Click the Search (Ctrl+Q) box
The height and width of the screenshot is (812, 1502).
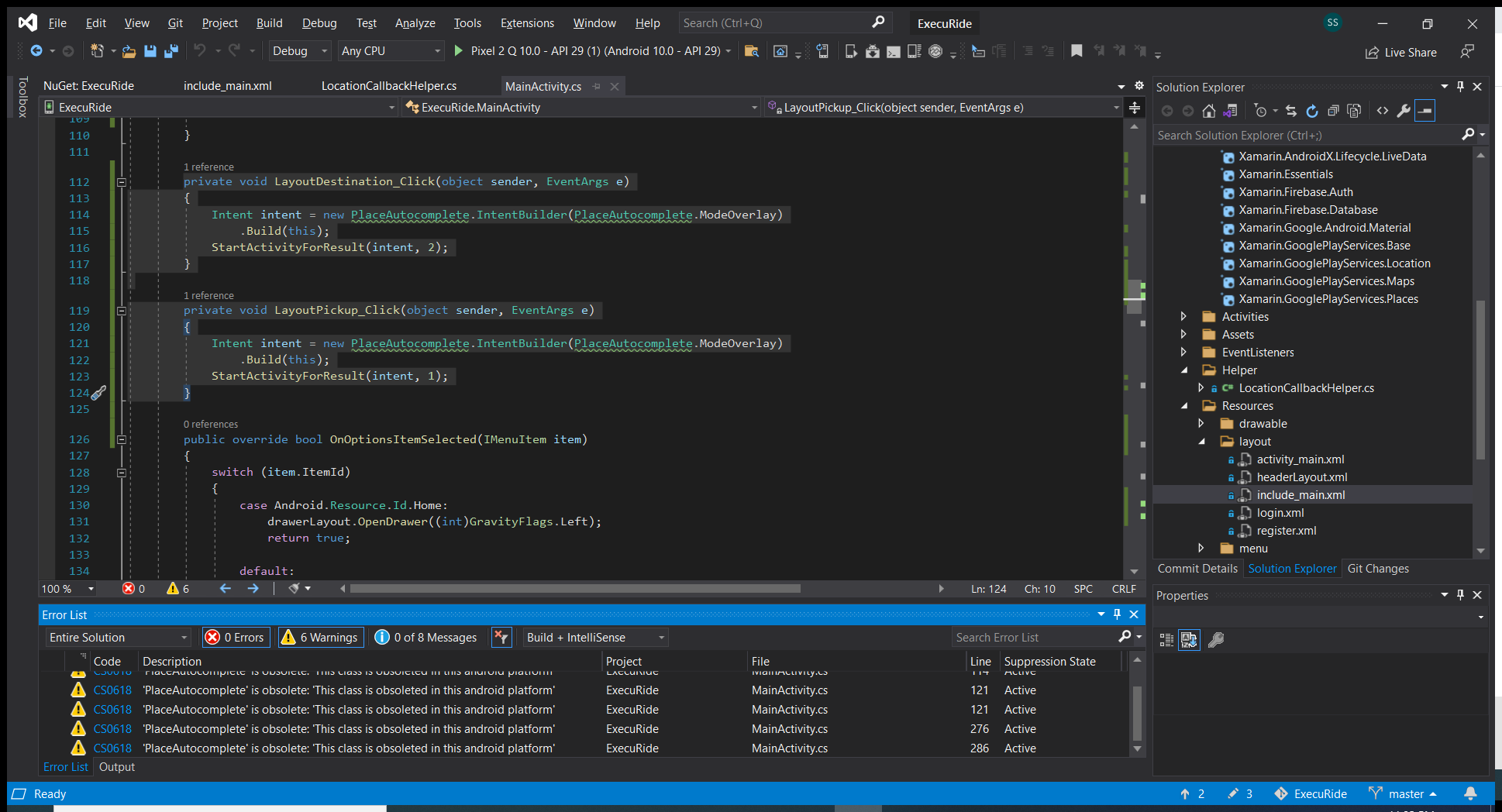coord(784,23)
